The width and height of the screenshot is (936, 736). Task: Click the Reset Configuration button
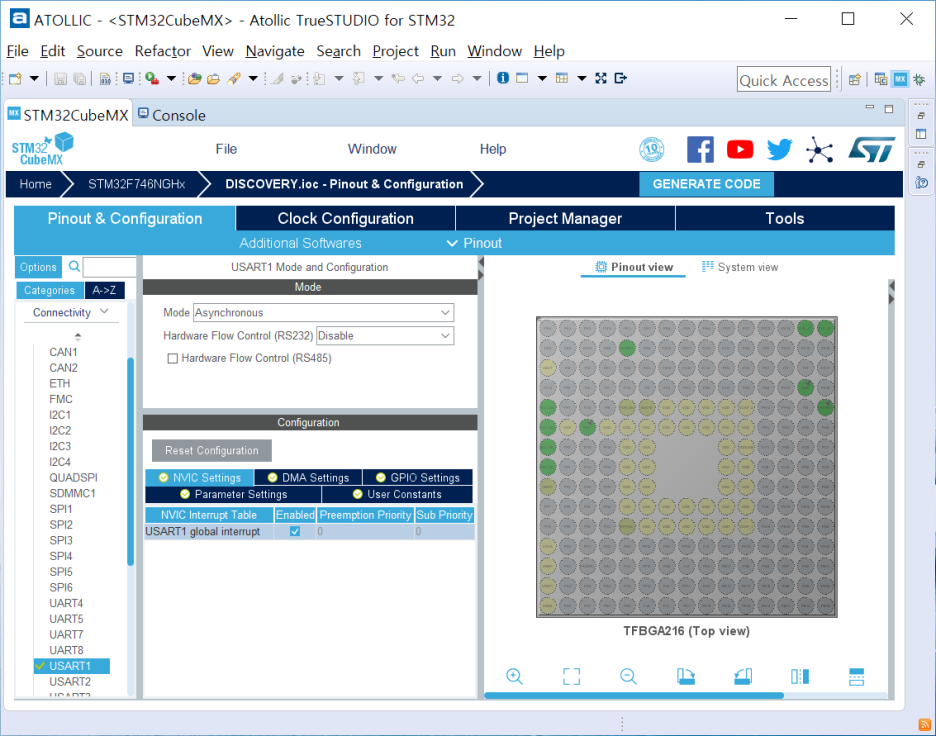(212, 451)
